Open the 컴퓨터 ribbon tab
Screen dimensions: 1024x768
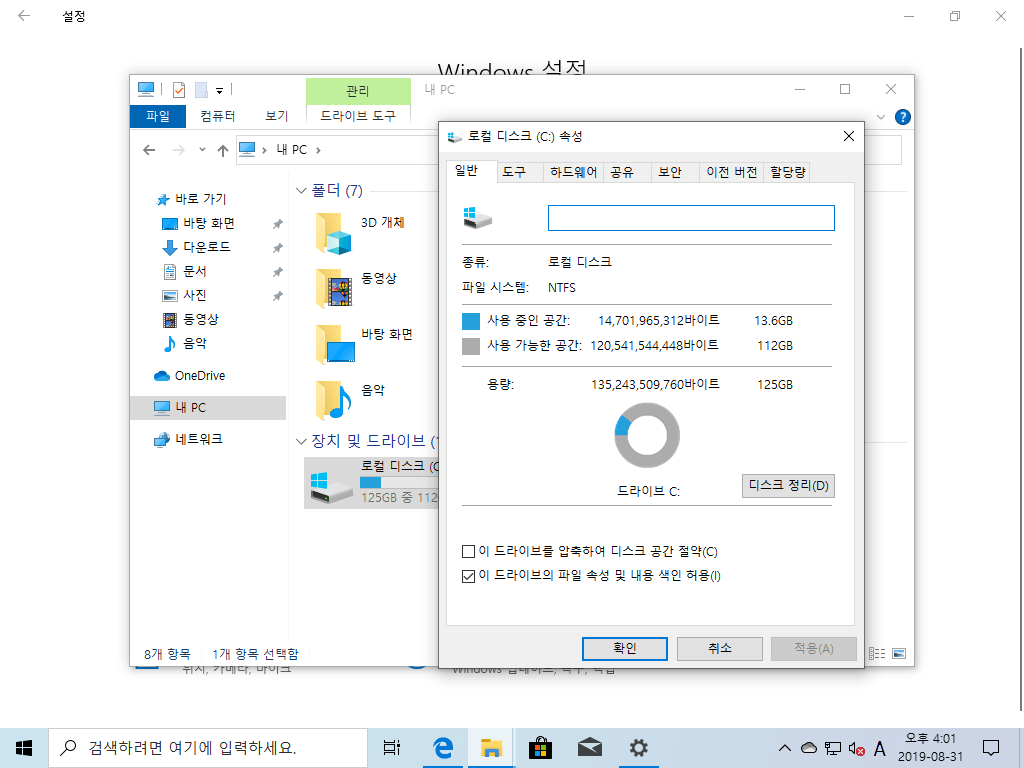(x=217, y=116)
